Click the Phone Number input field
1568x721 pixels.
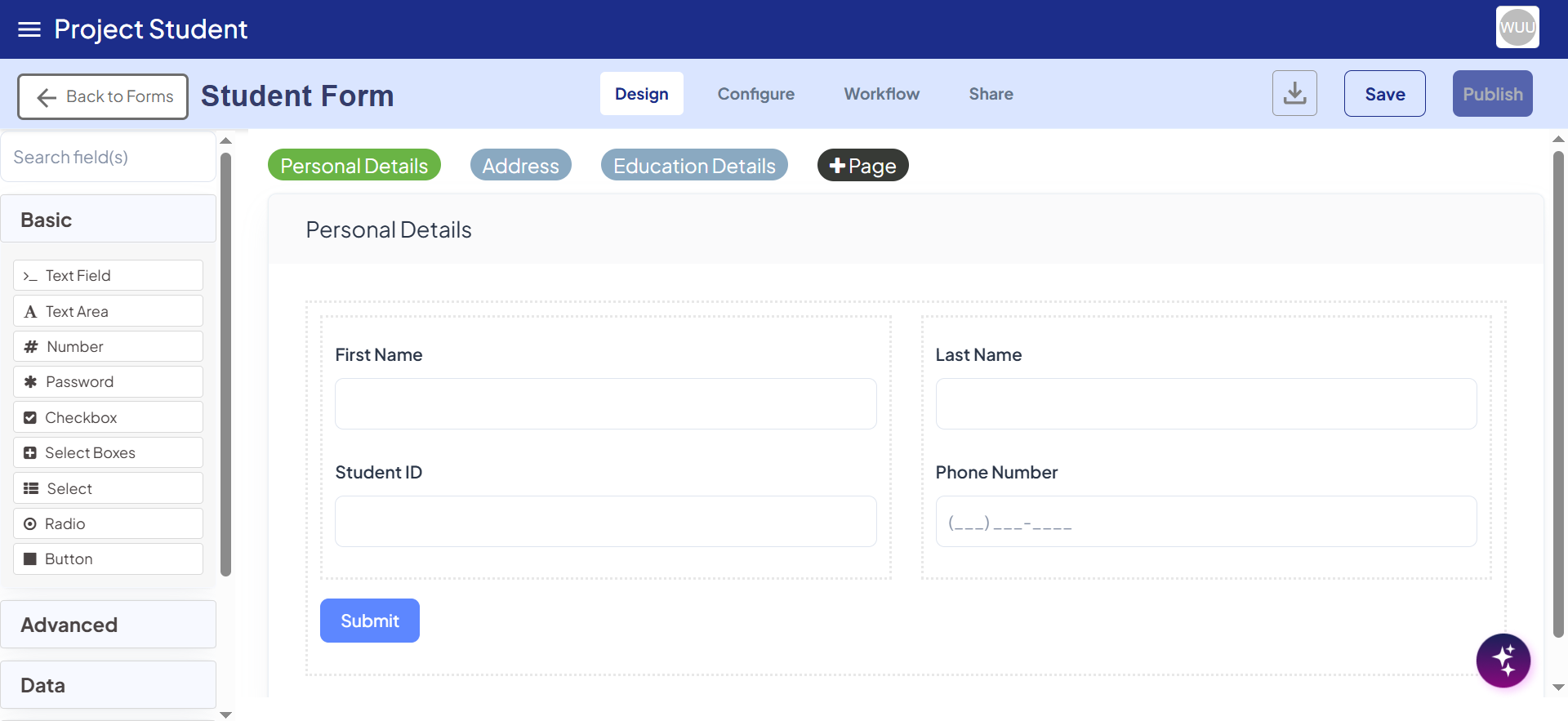[x=1205, y=522]
